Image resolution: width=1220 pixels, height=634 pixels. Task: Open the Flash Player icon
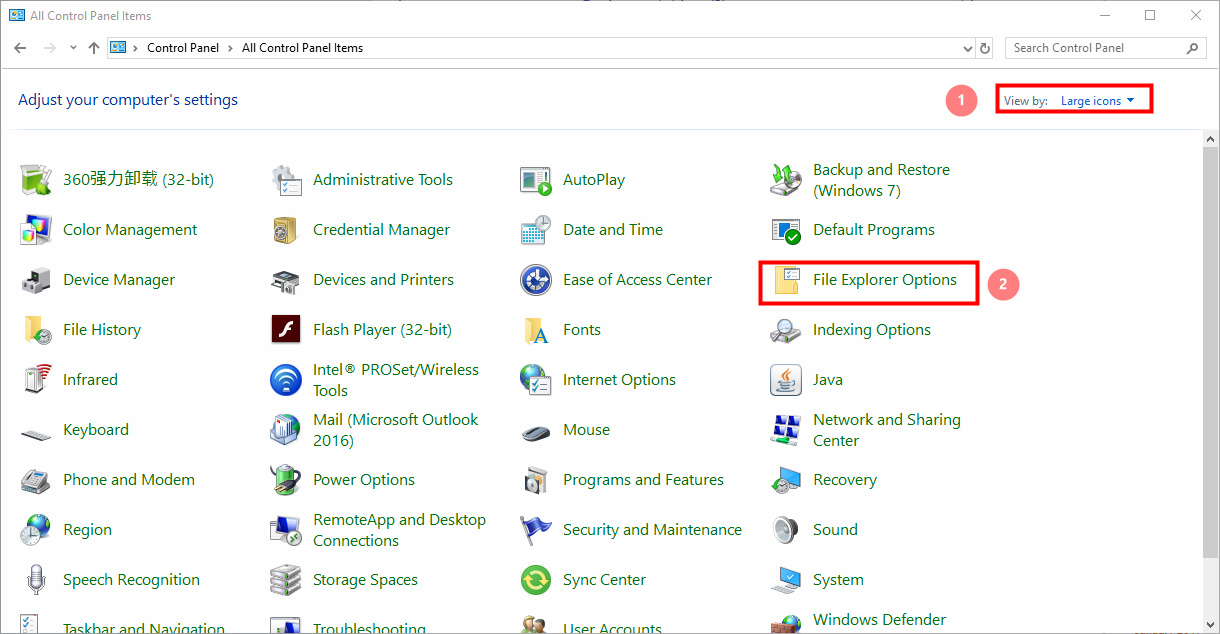[286, 330]
